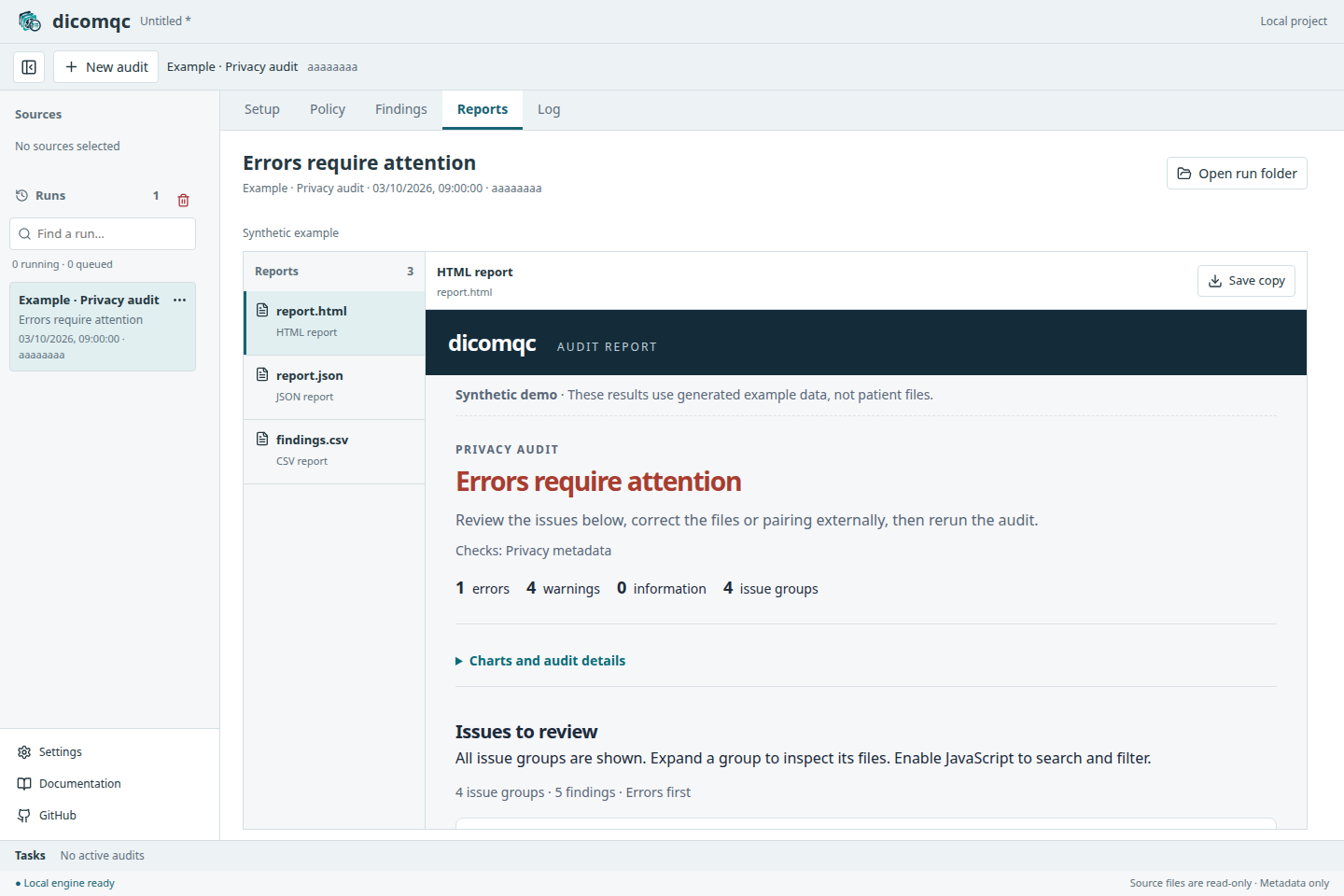
Task: Select findings.csv in the reports list
Action: (334, 452)
